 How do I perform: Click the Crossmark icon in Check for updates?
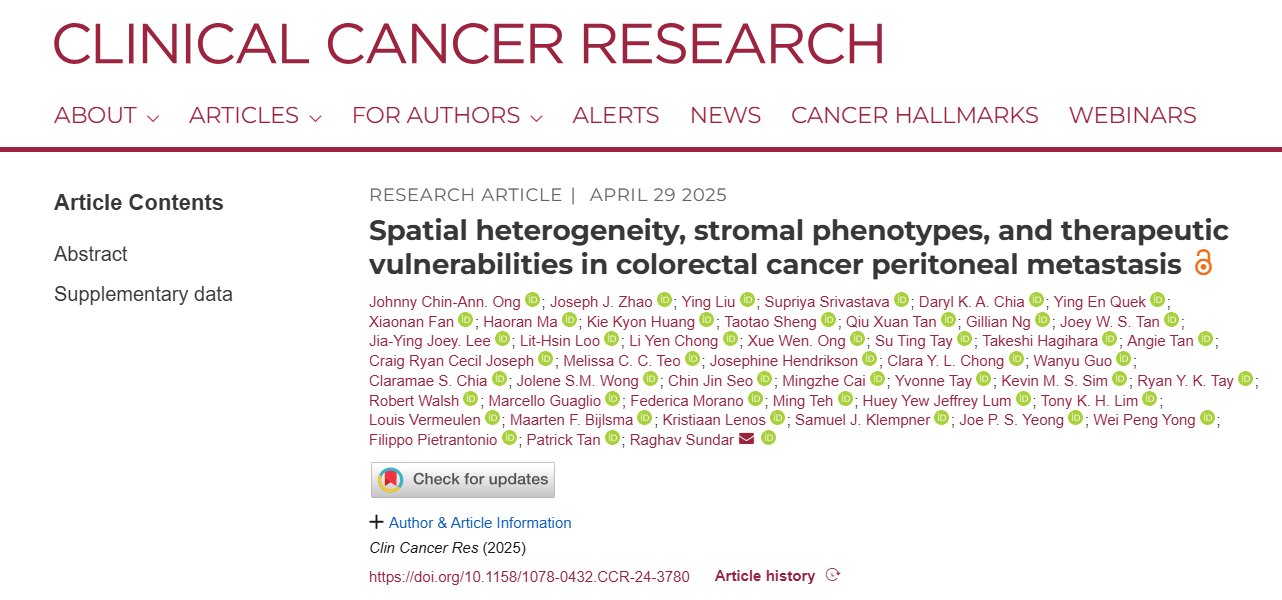tap(390, 480)
